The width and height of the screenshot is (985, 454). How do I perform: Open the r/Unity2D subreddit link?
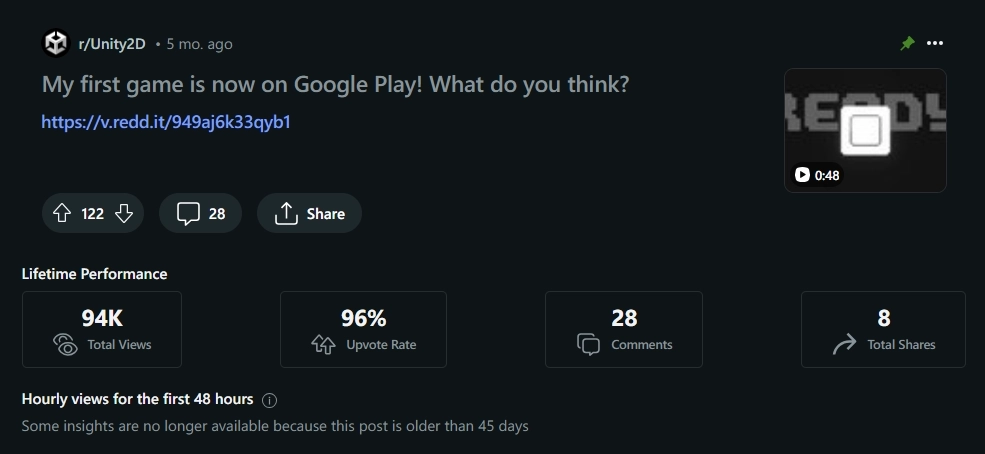tap(112, 44)
